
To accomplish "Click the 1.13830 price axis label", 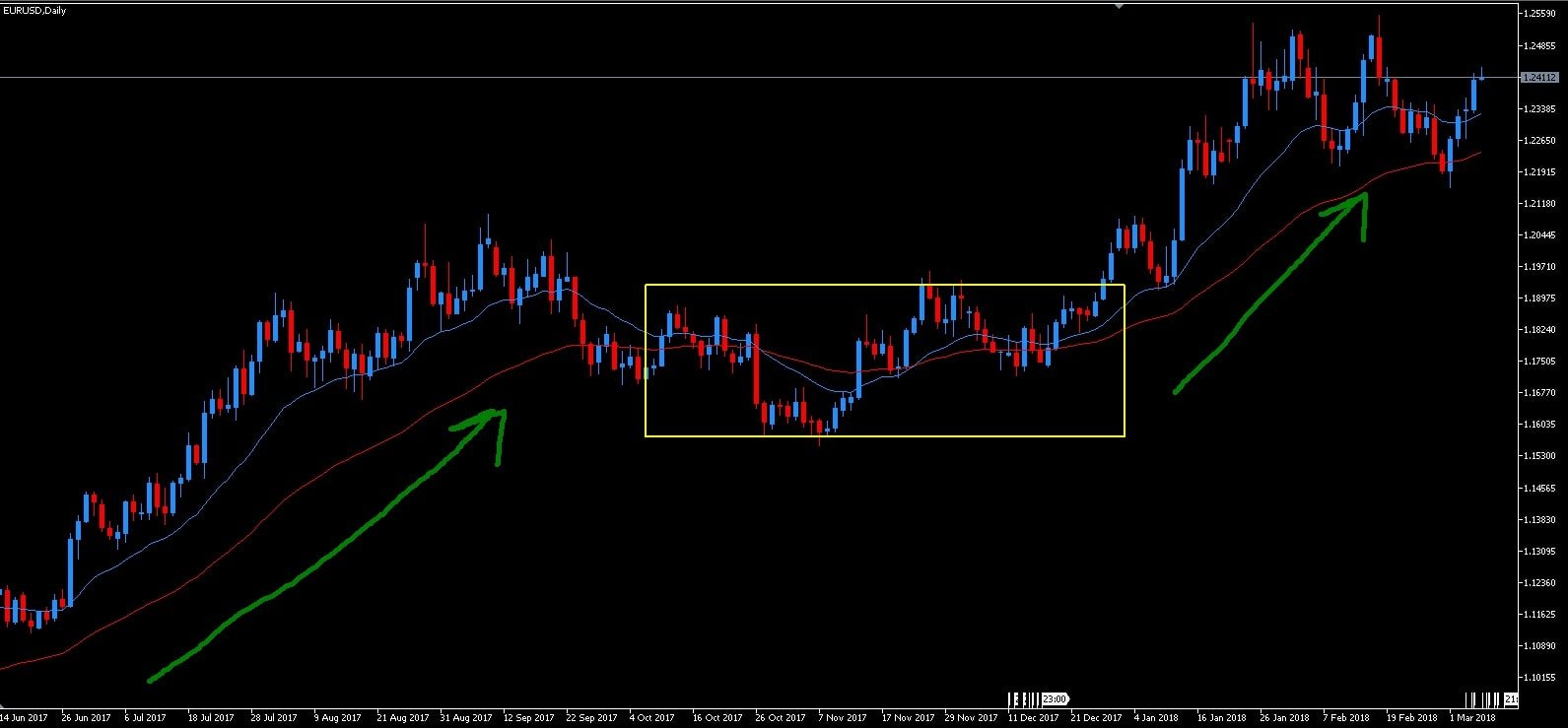I will [1539, 519].
